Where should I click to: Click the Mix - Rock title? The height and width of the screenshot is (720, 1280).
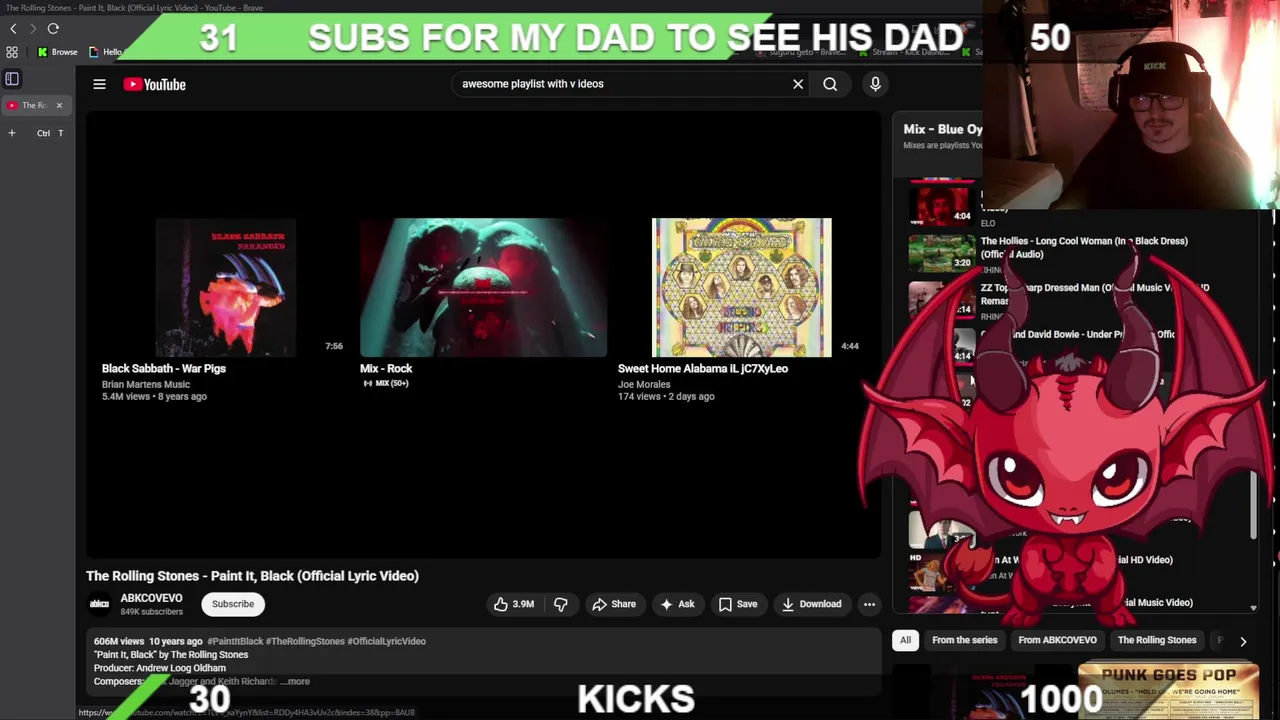click(x=386, y=368)
